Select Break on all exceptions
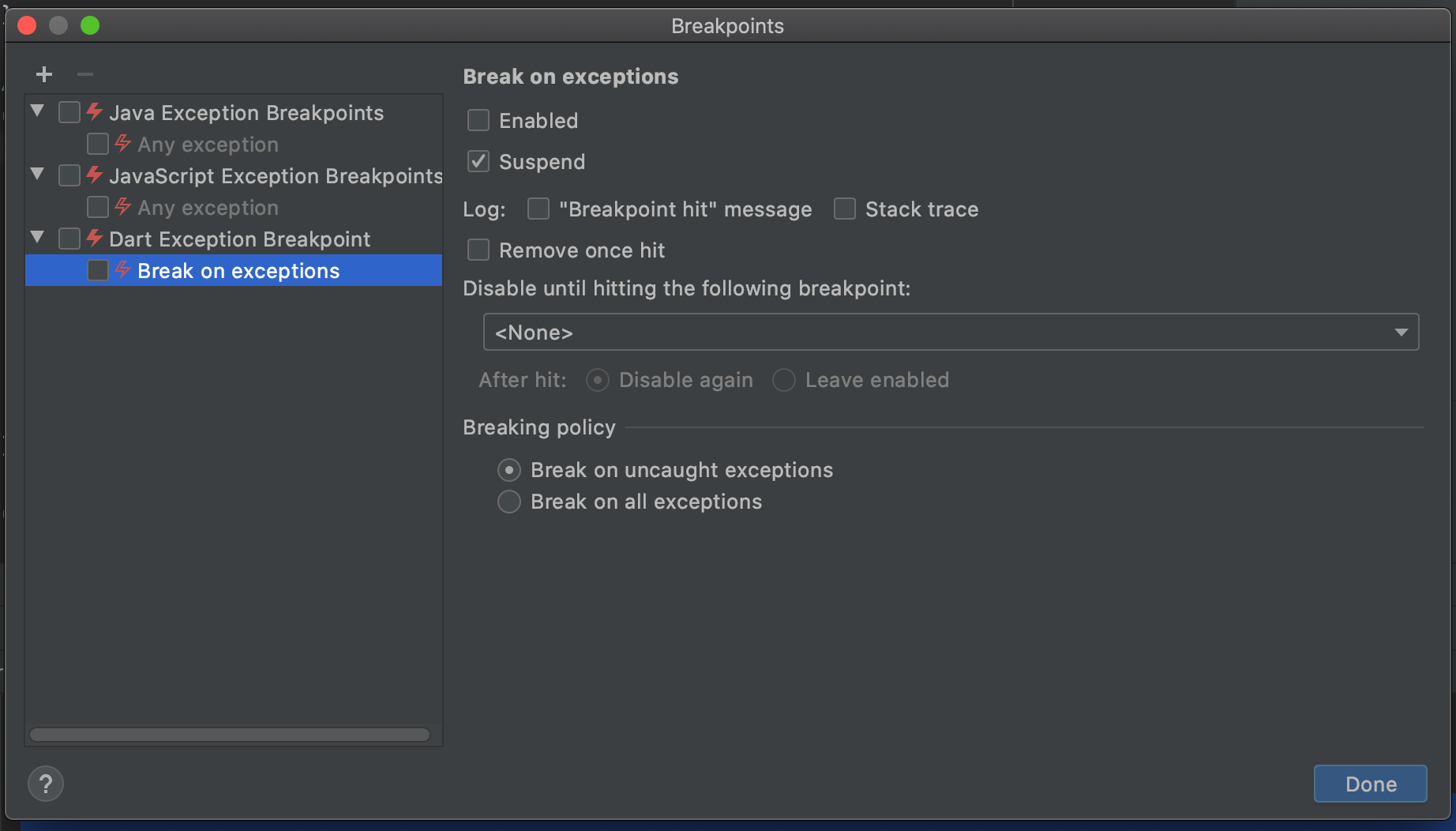1456x831 pixels. pyautogui.click(x=509, y=501)
